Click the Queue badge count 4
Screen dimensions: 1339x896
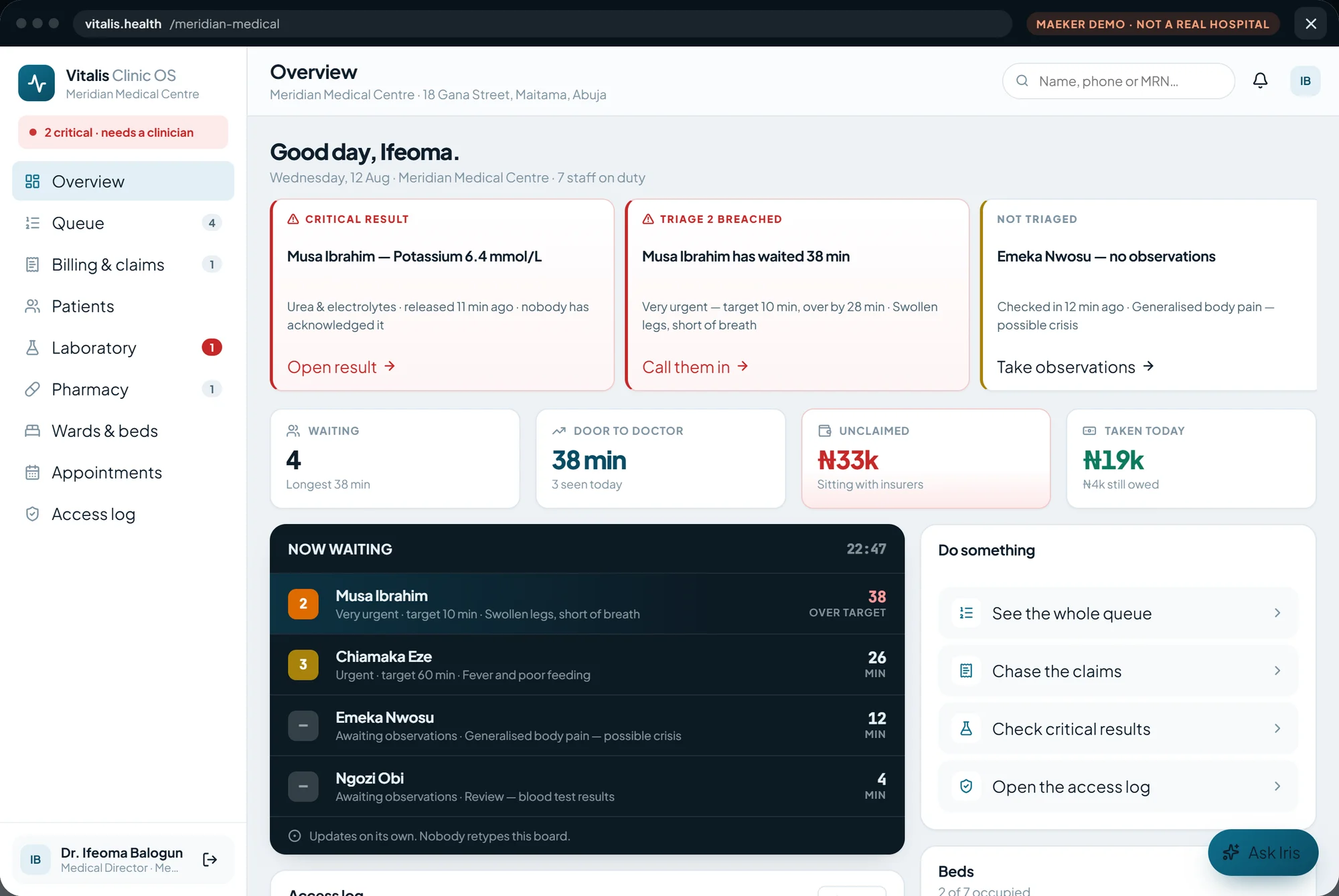point(212,223)
